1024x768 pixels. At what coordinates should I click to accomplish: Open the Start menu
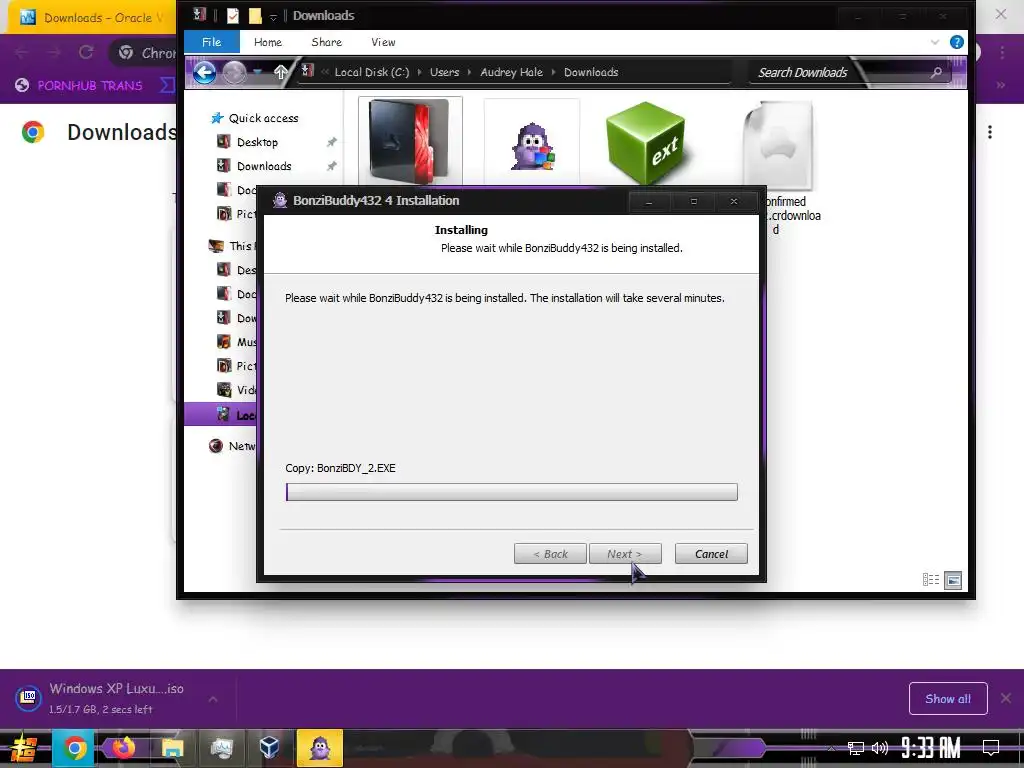pos(24,748)
